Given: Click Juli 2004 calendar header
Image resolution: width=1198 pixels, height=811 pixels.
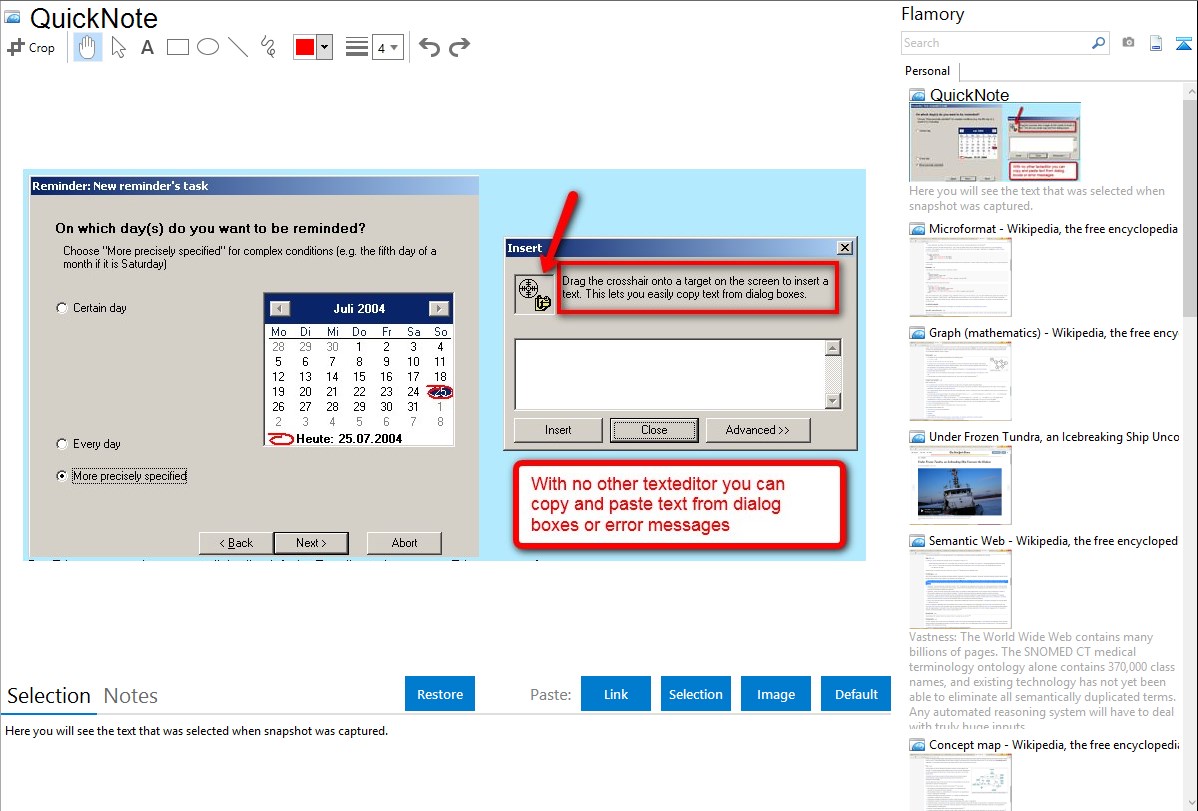Looking at the screenshot, I should [x=359, y=309].
